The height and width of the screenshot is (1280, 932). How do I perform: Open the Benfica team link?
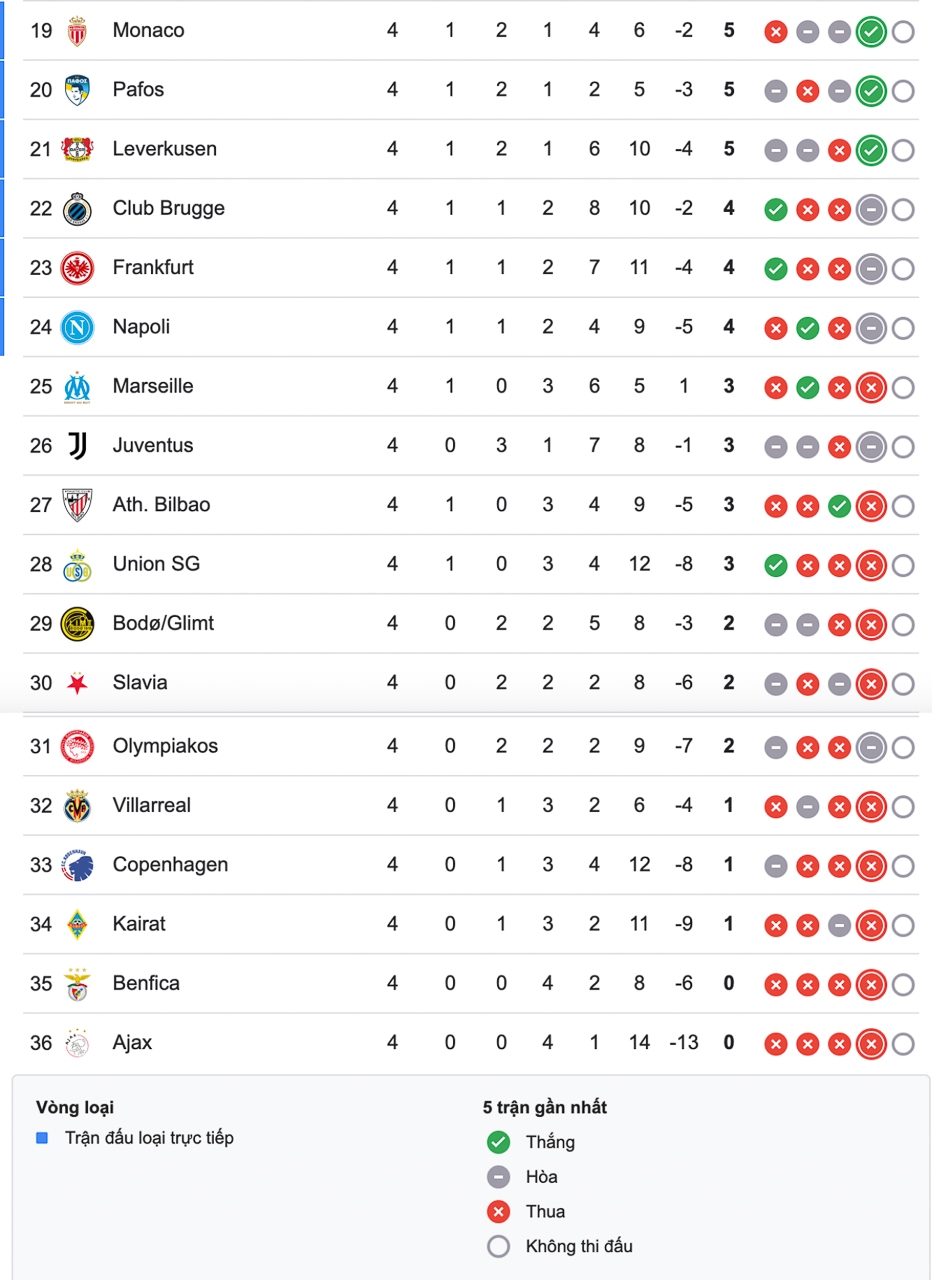click(x=146, y=983)
